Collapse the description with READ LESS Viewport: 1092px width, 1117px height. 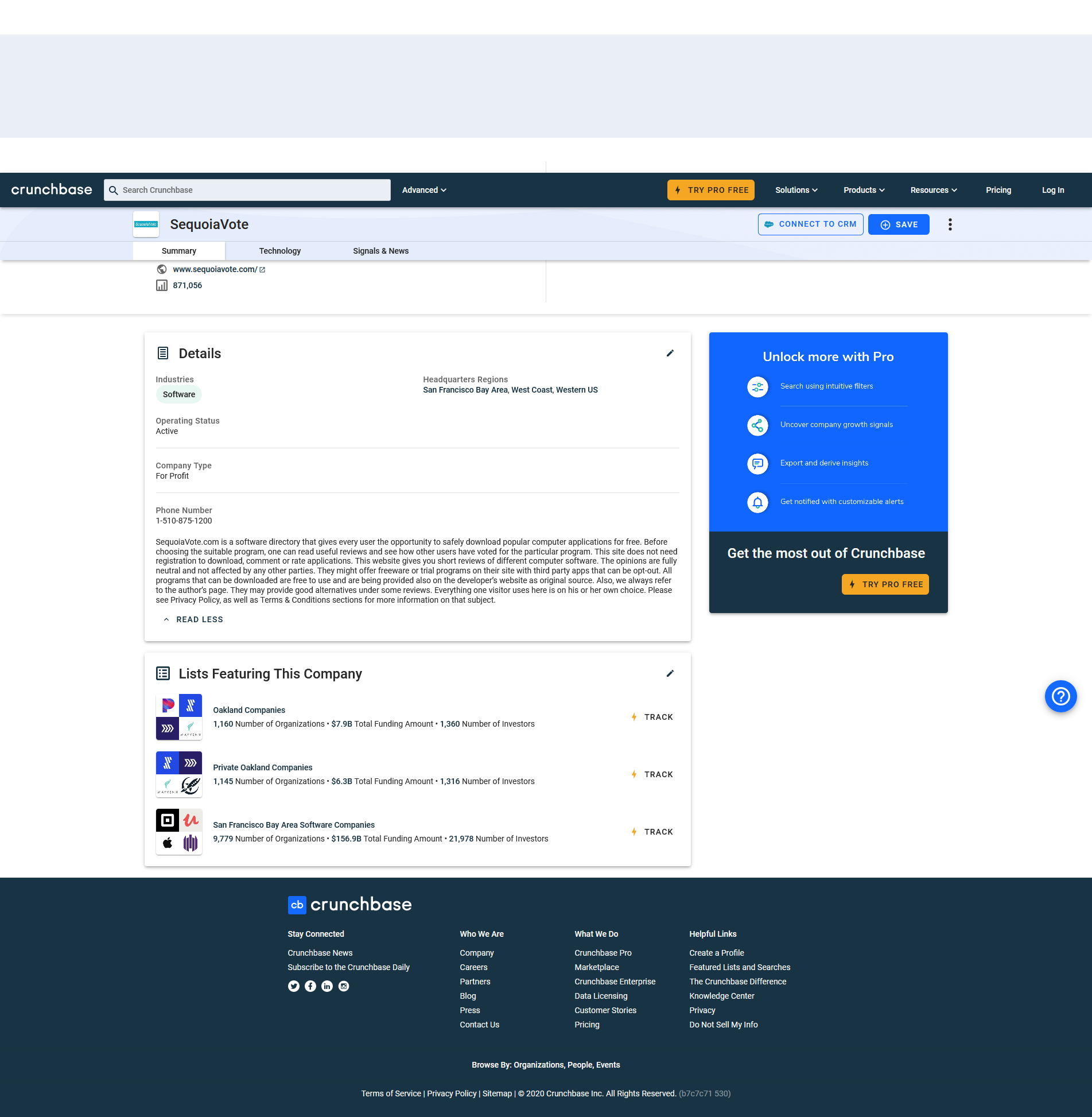(193, 619)
